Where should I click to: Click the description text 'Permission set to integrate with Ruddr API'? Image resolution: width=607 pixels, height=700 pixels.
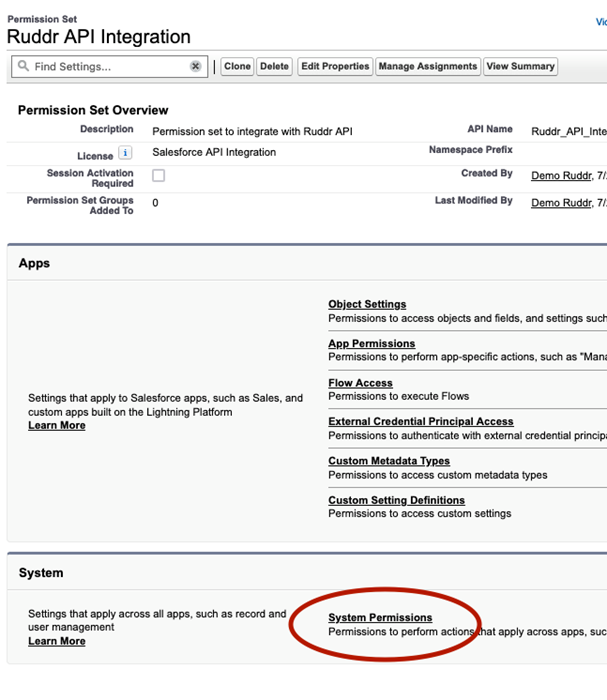click(252, 131)
